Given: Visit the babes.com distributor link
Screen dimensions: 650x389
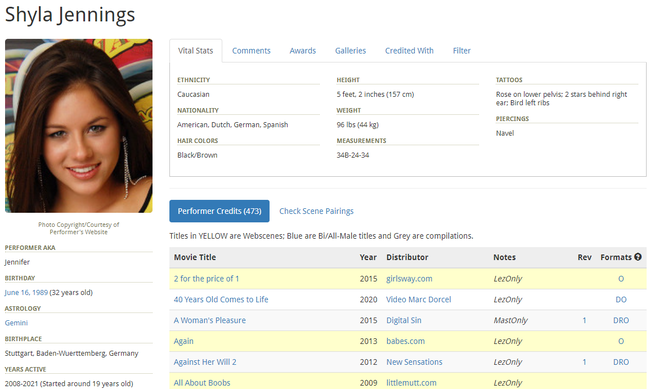Looking at the screenshot, I should [405, 341].
